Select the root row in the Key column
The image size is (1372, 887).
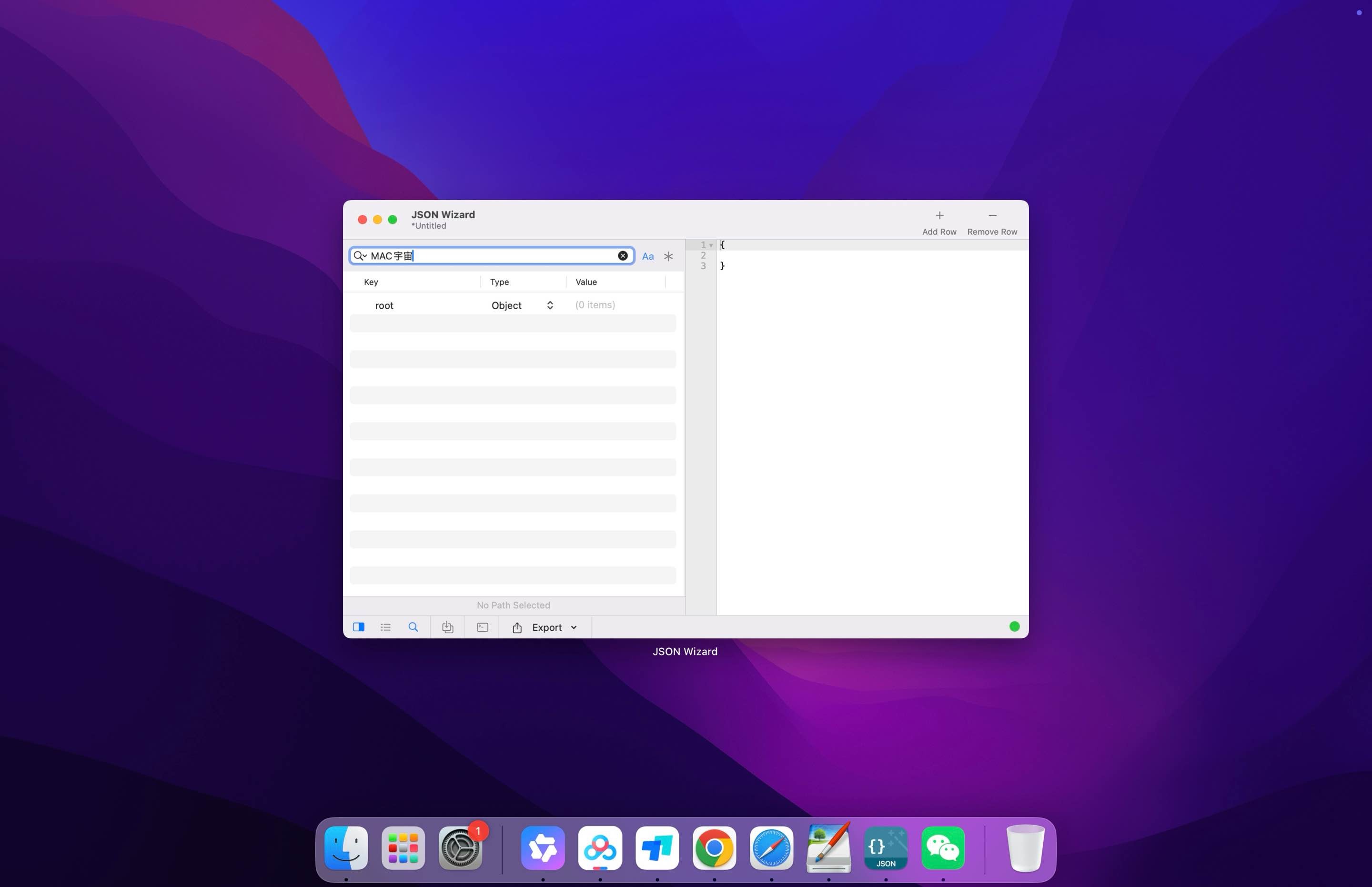384,305
